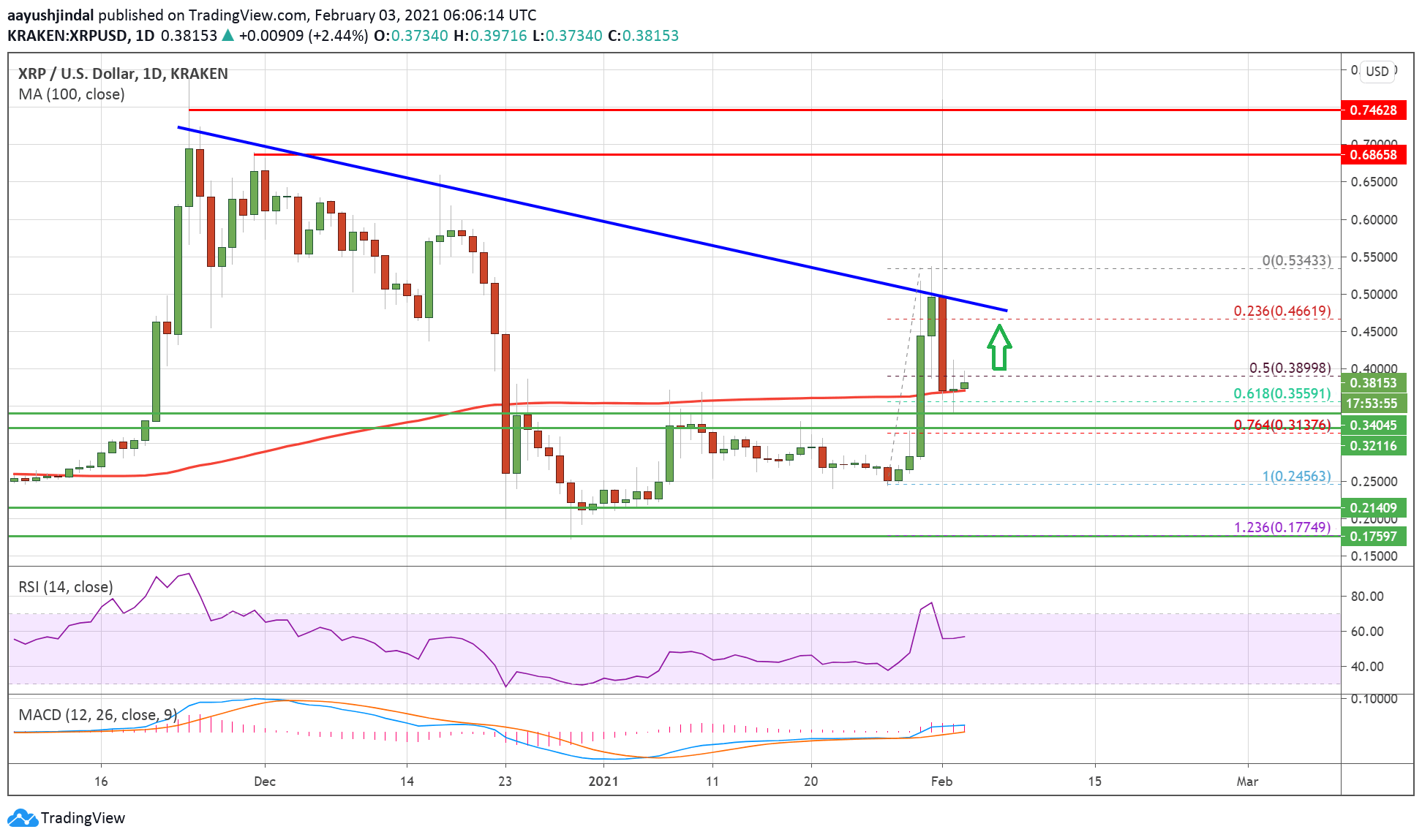Screen dimensions: 1422x840
Task: Click the Fib 1.236(0.17749) level label
Action: point(1282,527)
